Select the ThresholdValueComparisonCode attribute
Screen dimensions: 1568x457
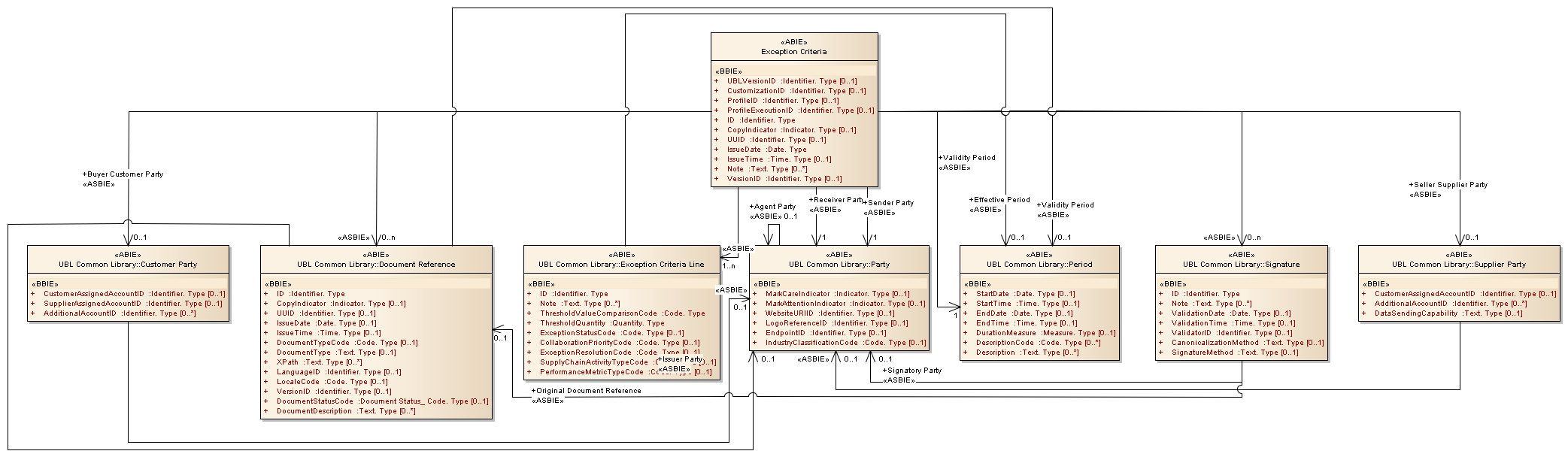tap(622, 313)
